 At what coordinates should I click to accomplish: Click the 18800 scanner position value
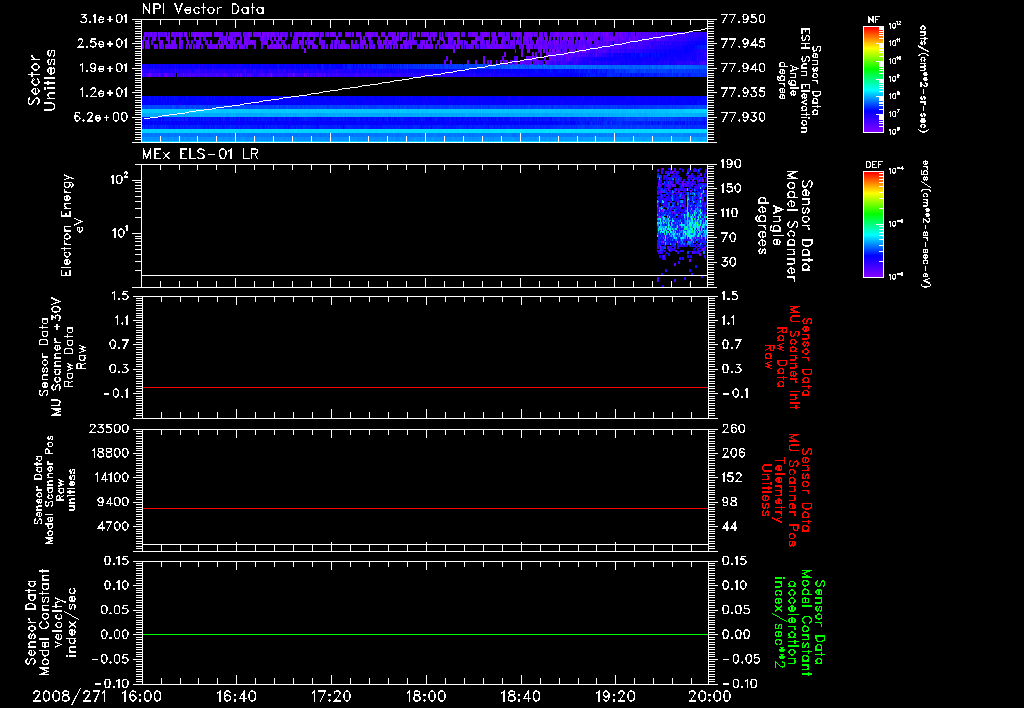(108, 453)
